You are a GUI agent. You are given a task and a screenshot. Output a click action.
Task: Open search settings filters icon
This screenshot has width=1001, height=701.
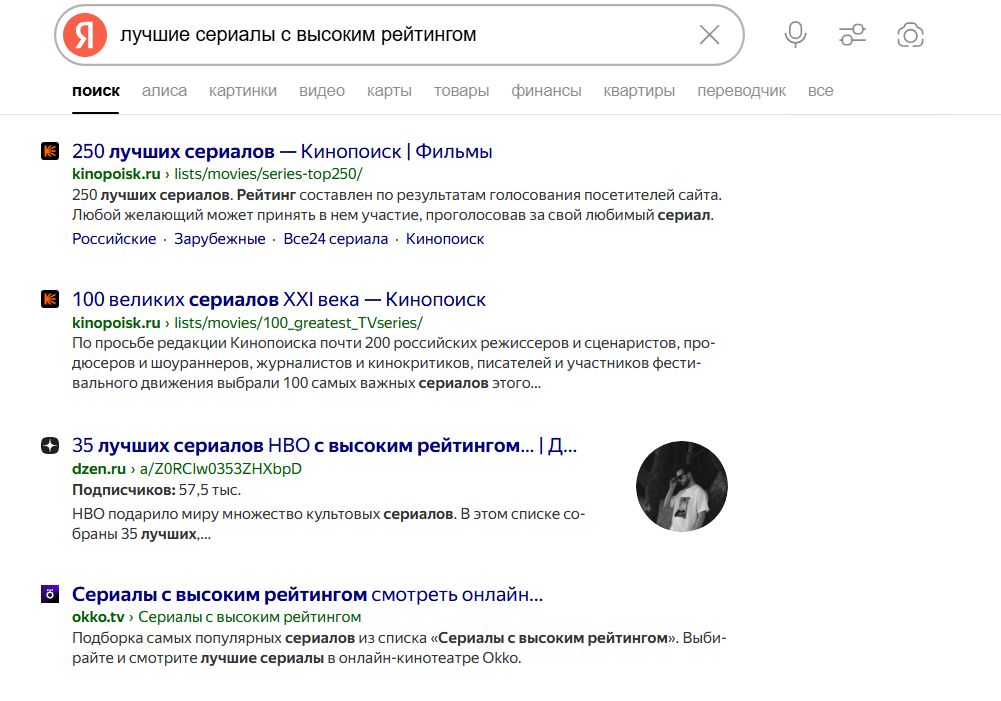853,33
